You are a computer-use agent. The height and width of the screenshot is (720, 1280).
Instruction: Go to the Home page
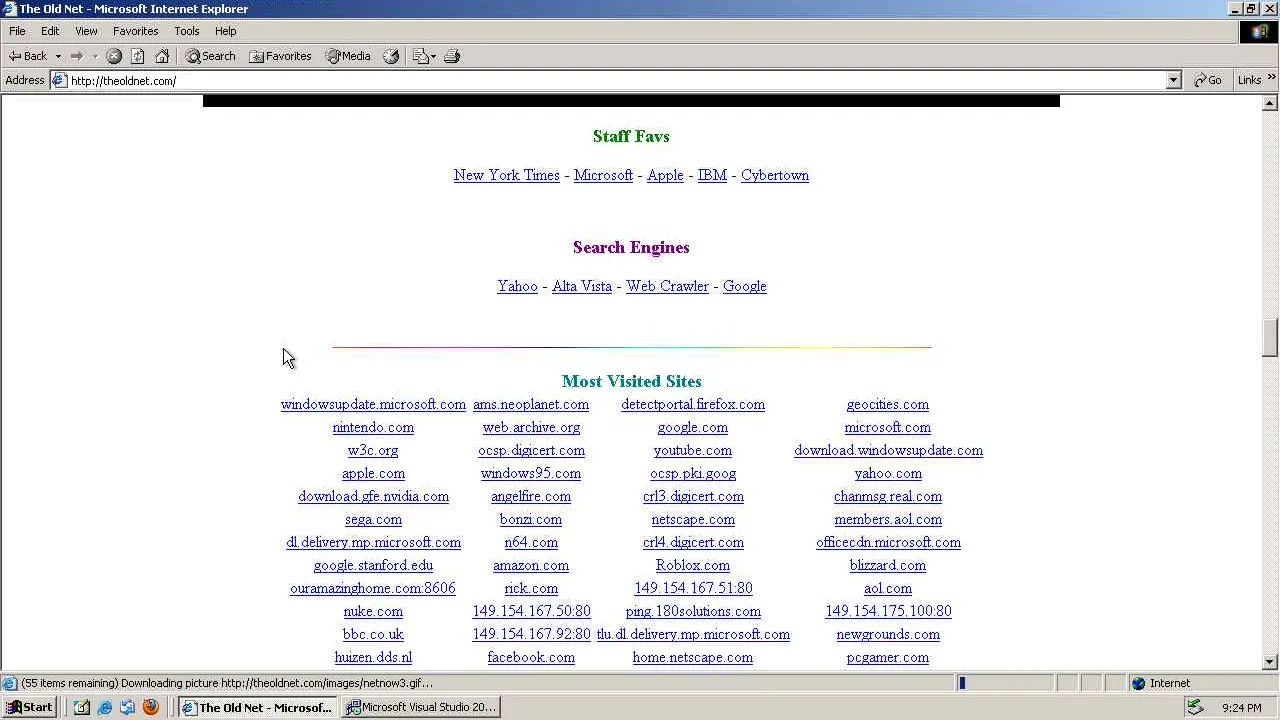162,56
